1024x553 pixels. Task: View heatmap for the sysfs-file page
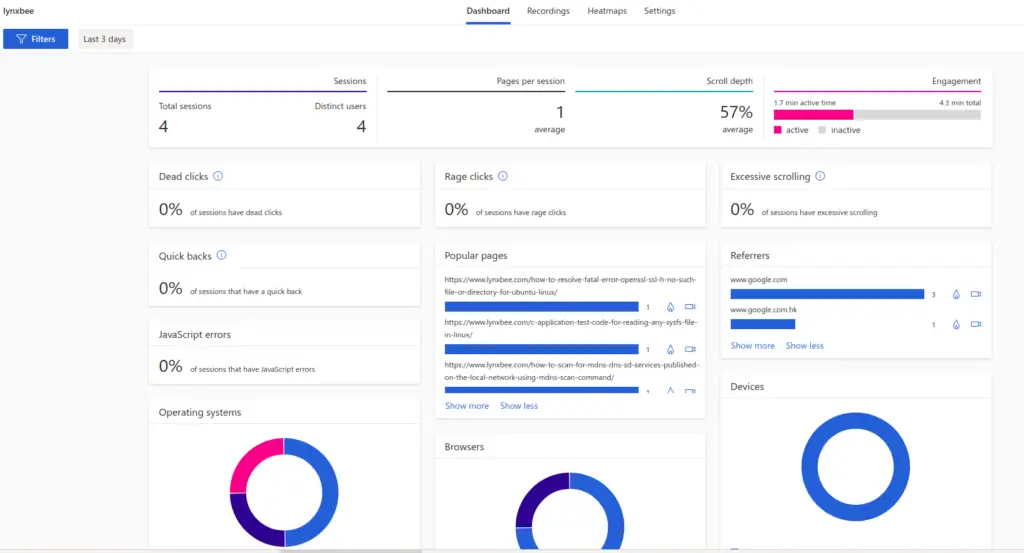tap(670, 349)
